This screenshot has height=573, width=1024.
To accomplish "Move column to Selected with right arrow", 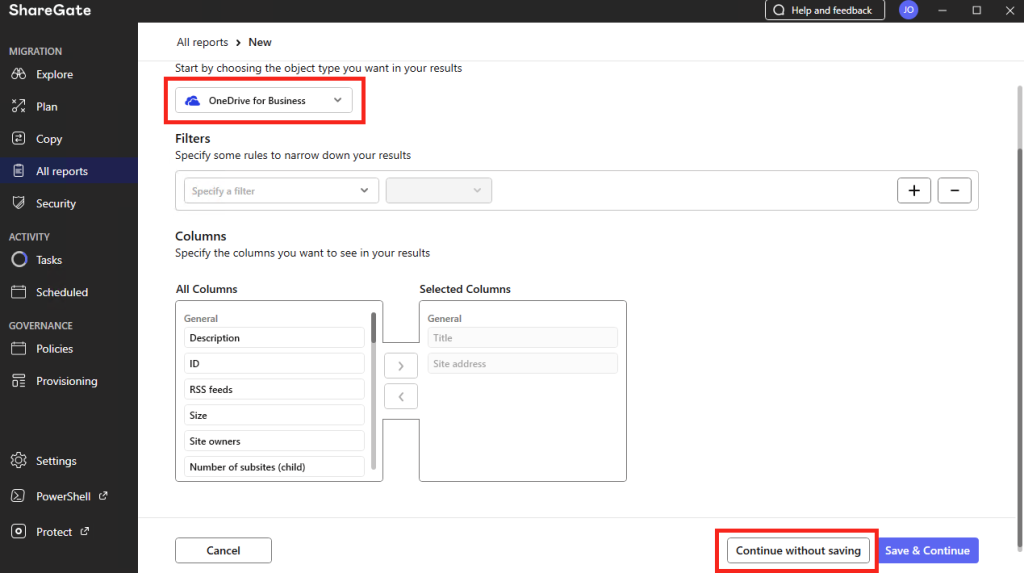I will (401, 366).
